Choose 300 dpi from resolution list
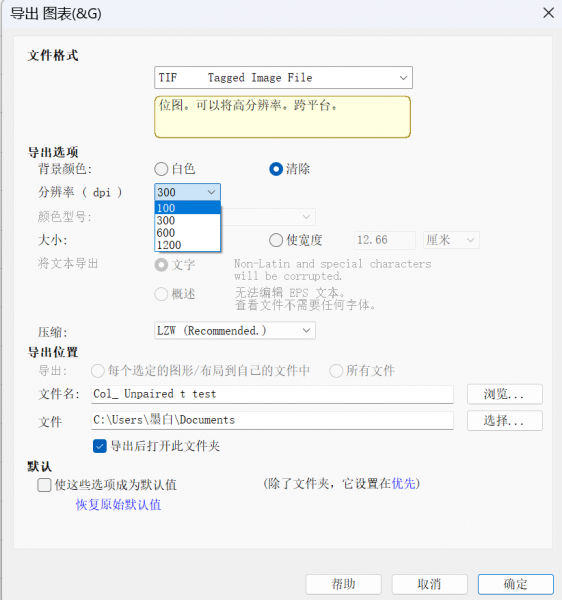The image size is (562, 600). pyautogui.click(x=187, y=220)
